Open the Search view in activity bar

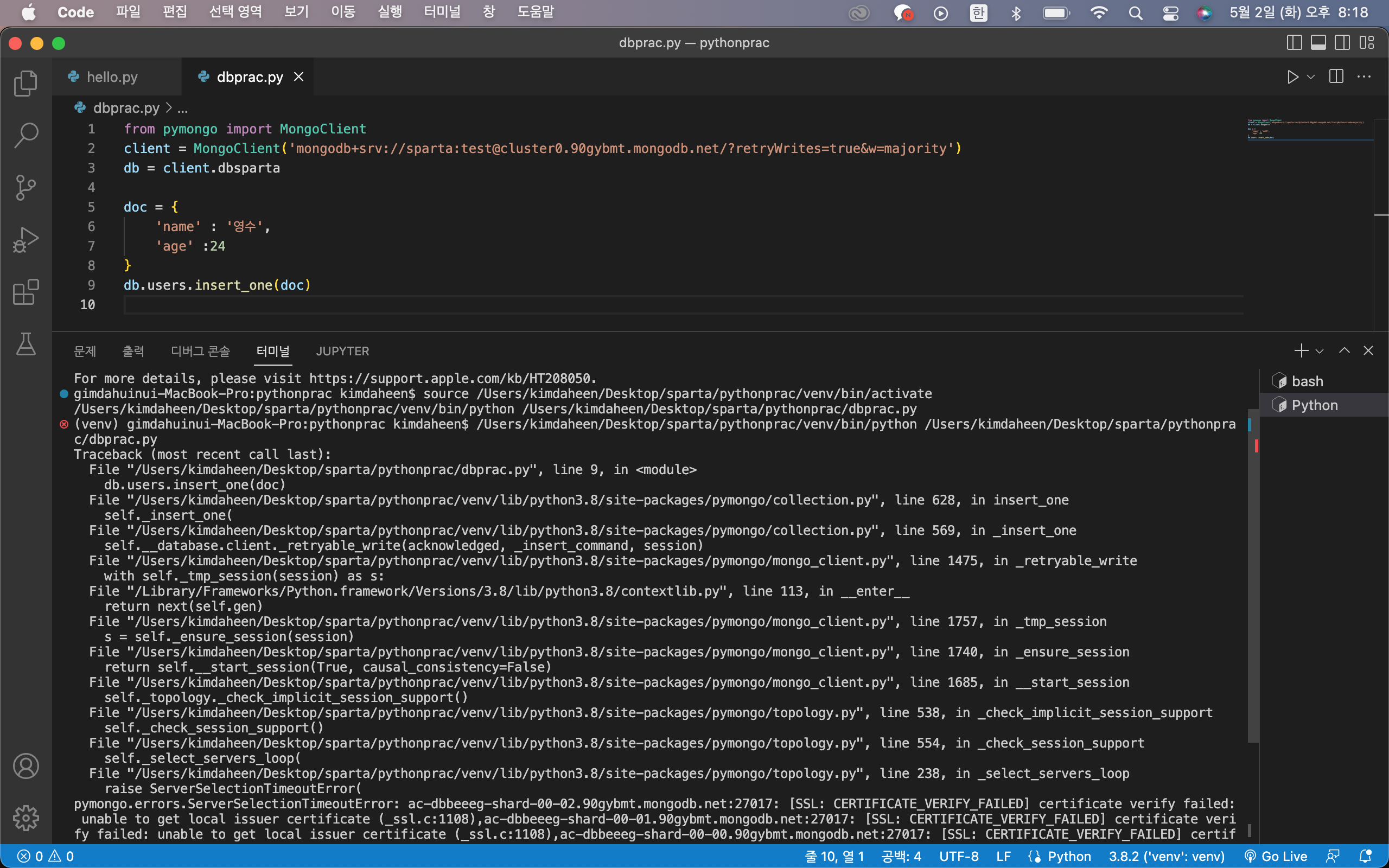pos(26,136)
